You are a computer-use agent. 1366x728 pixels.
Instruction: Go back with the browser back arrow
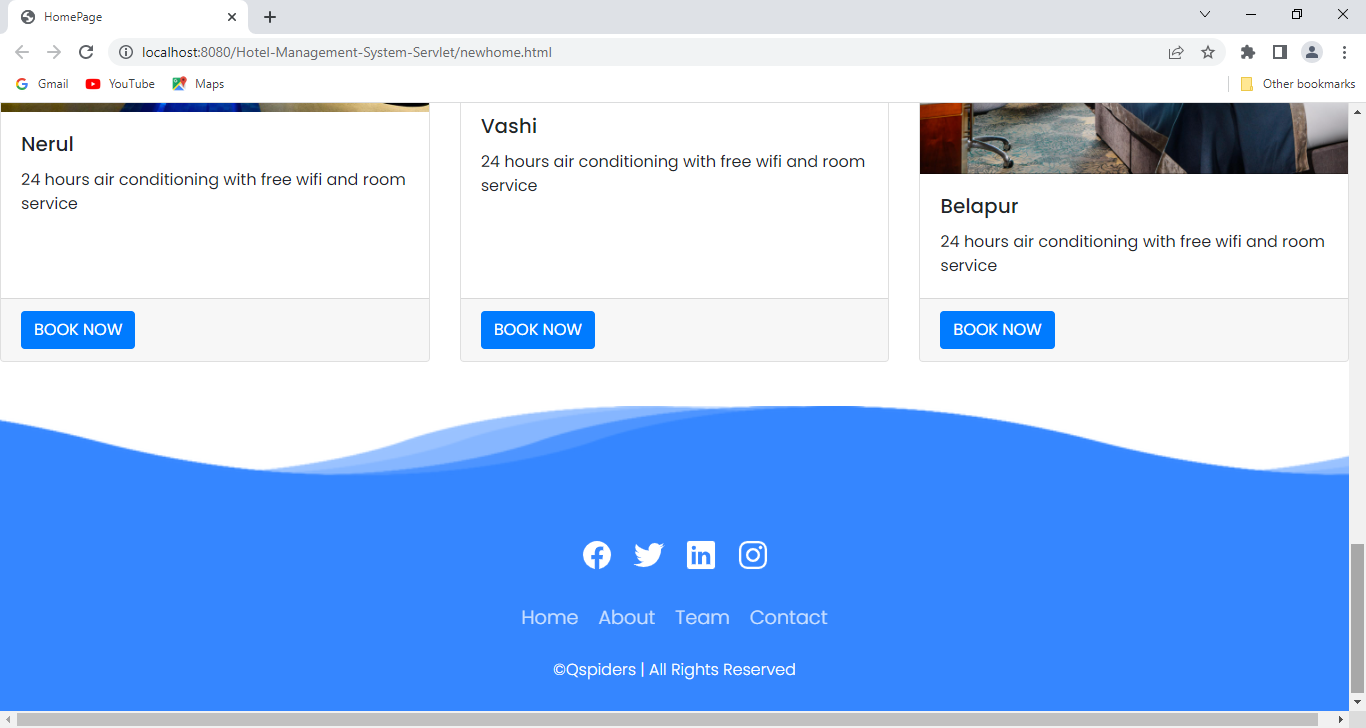pos(22,52)
